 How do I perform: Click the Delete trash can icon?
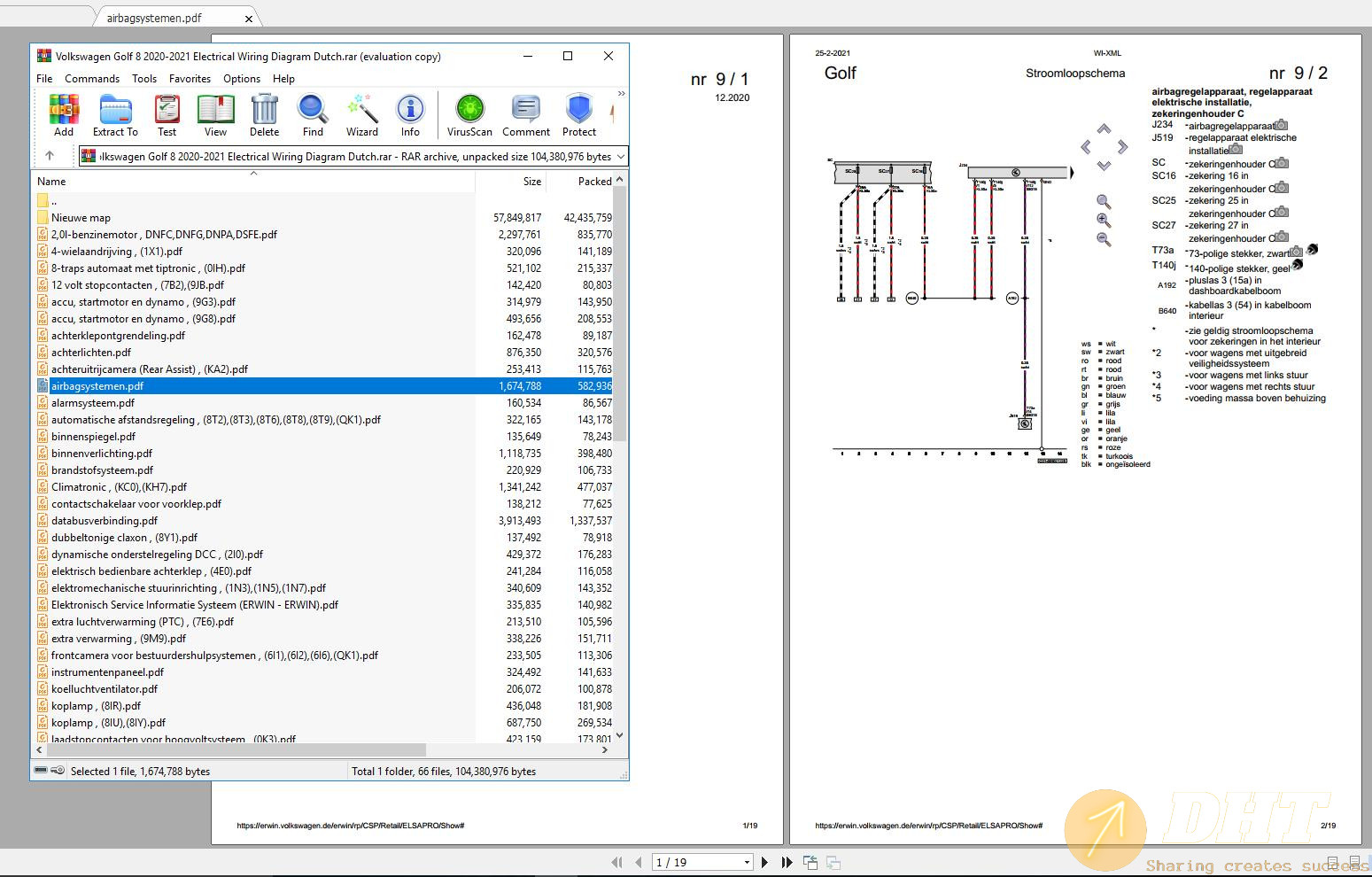coord(264,116)
